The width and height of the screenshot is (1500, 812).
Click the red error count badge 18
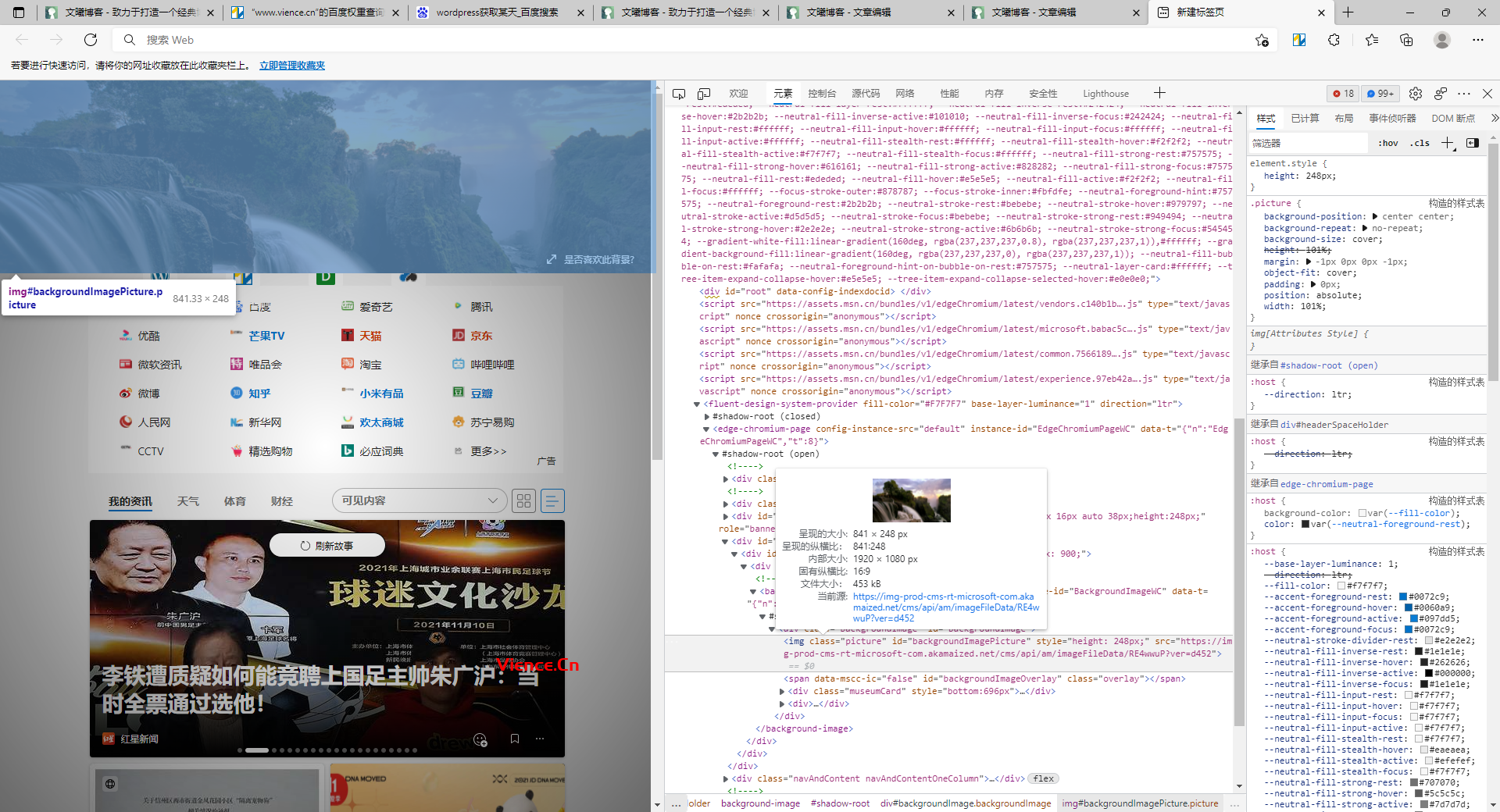1343,94
